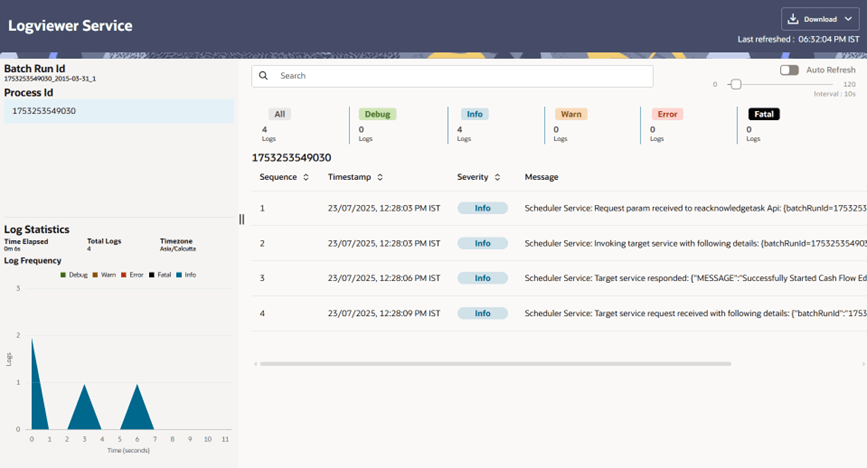Click the Last refreshed time text
Screen dimensions: 867x468
pyautogui.click(x=798, y=39)
